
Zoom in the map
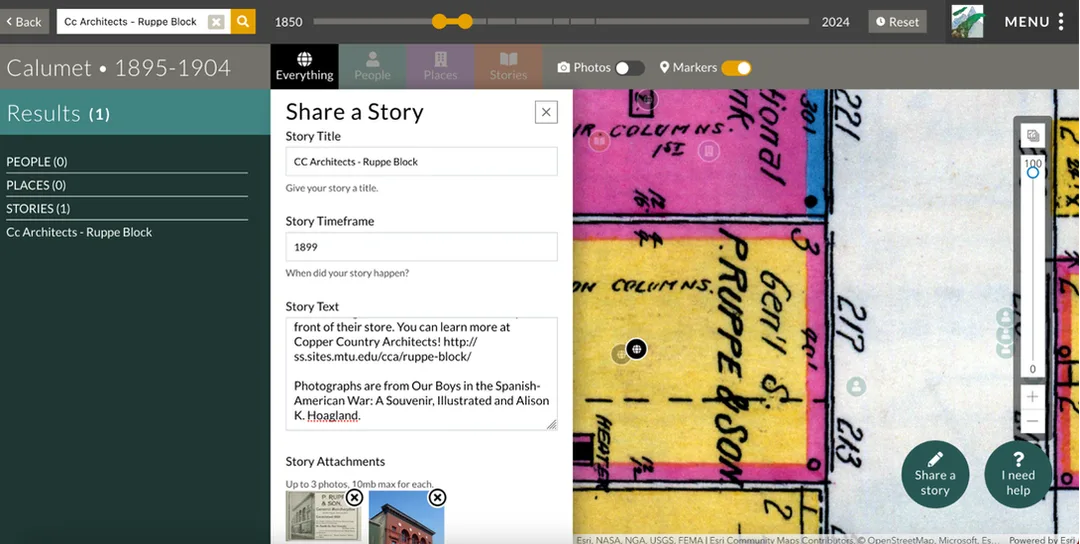pos(1032,397)
